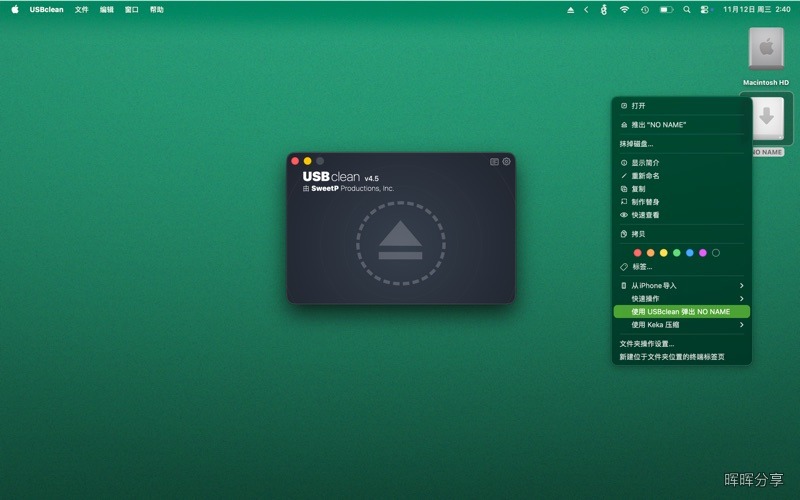Minimize the USBclean window with yellow button
Screen dimensions: 800x500
pos(308,161)
